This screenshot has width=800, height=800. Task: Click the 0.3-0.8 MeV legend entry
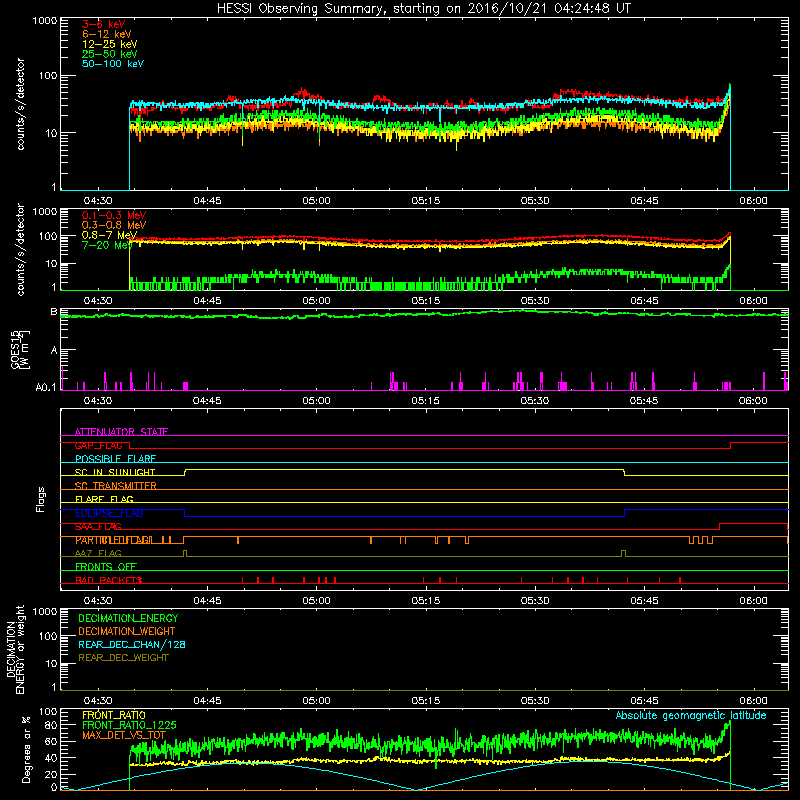[x=114, y=225]
